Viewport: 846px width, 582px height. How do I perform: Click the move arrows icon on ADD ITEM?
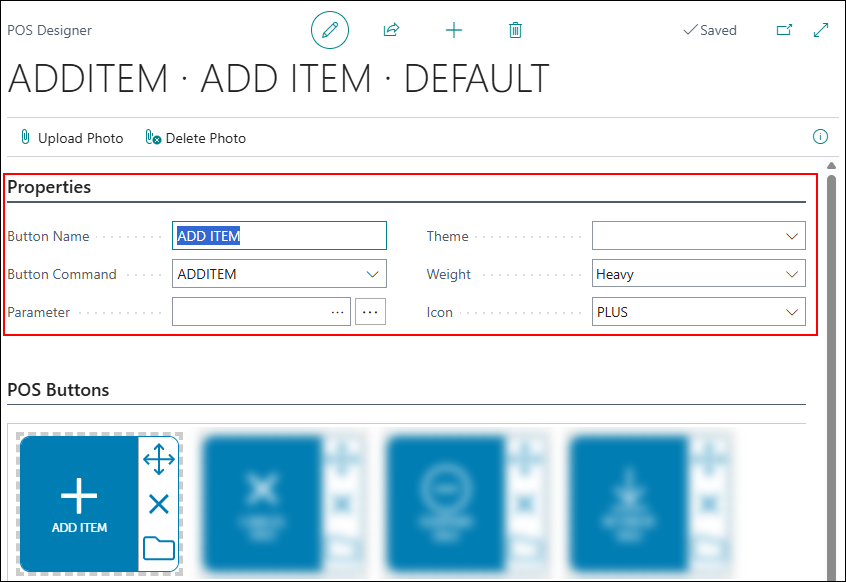tap(159, 460)
